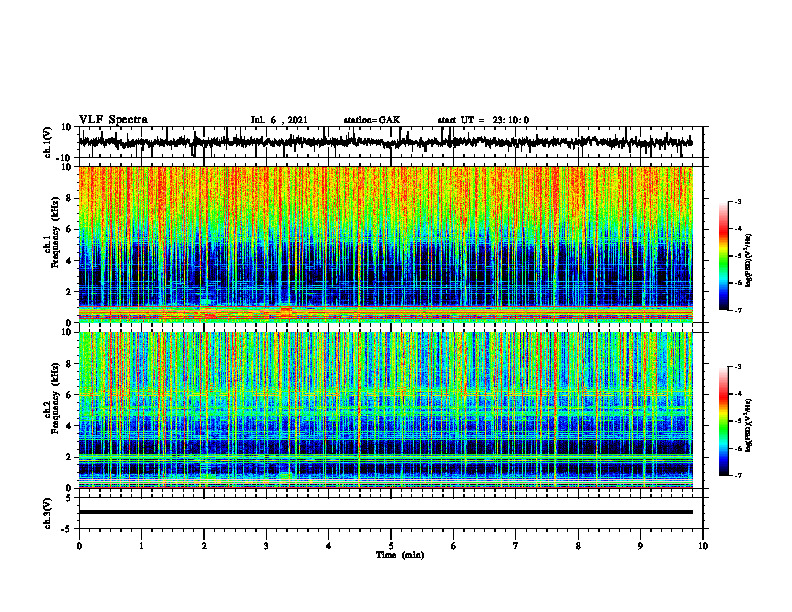Click time axis tick label "9"
Screen dimensions: 792x612
click(640, 546)
